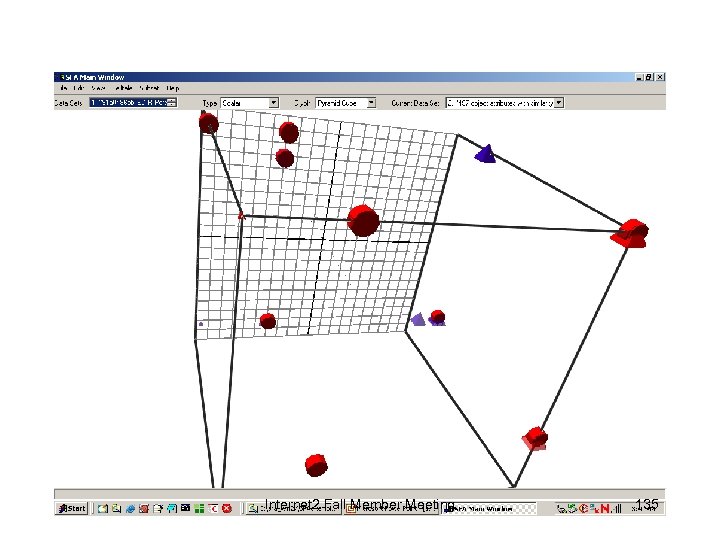Image resolution: width=720 pixels, height=540 pixels.
Task: Select the red glyph at far right vertex
Action: click(x=630, y=233)
